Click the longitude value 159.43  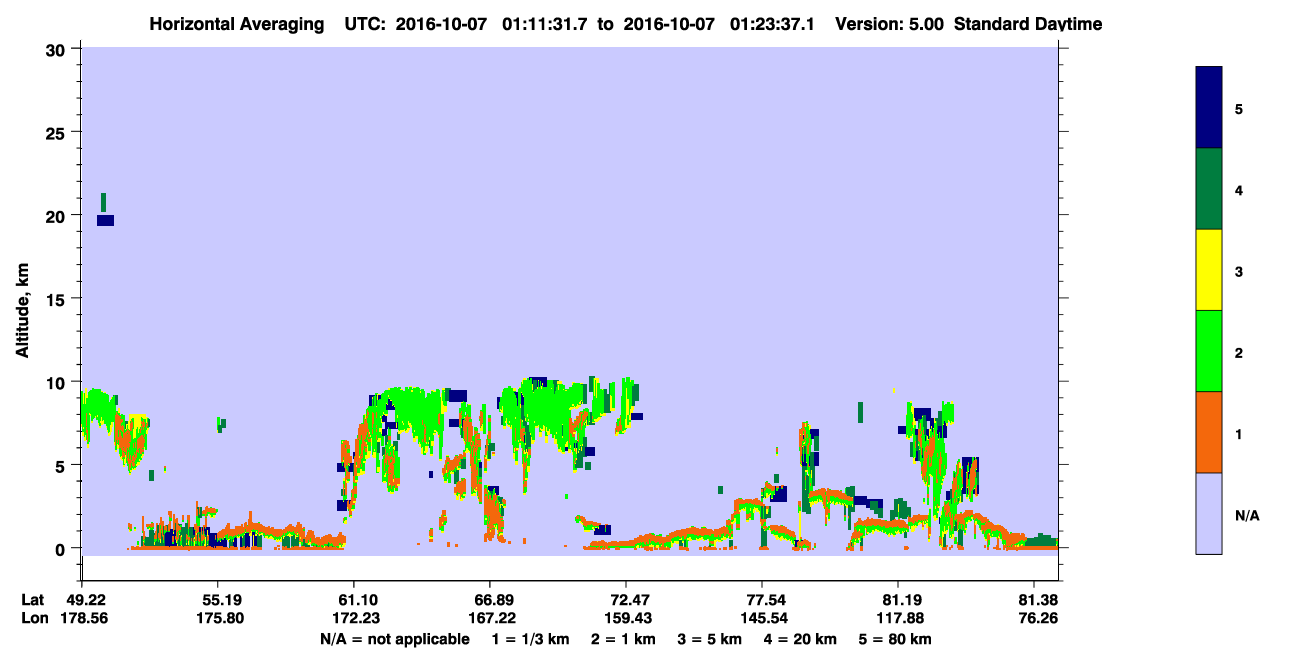[x=626, y=619]
